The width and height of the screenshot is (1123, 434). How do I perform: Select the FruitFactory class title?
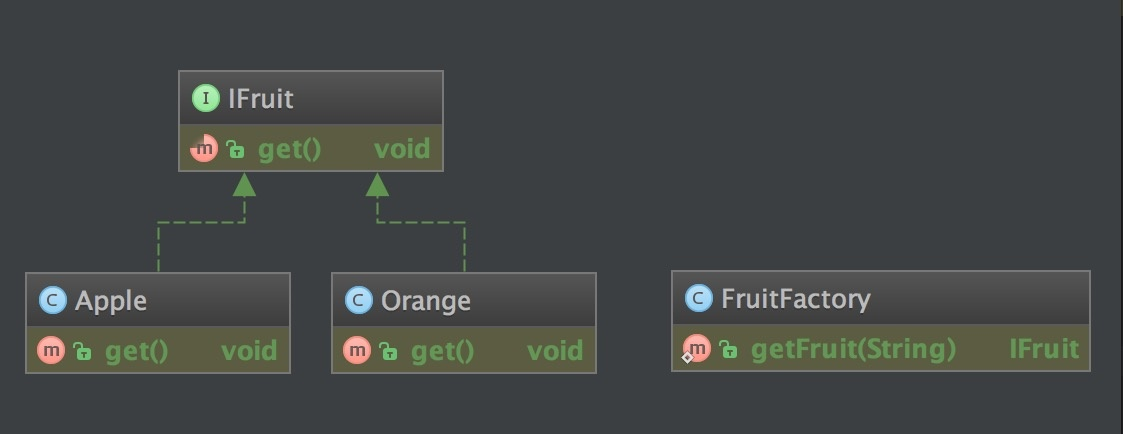click(x=795, y=298)
